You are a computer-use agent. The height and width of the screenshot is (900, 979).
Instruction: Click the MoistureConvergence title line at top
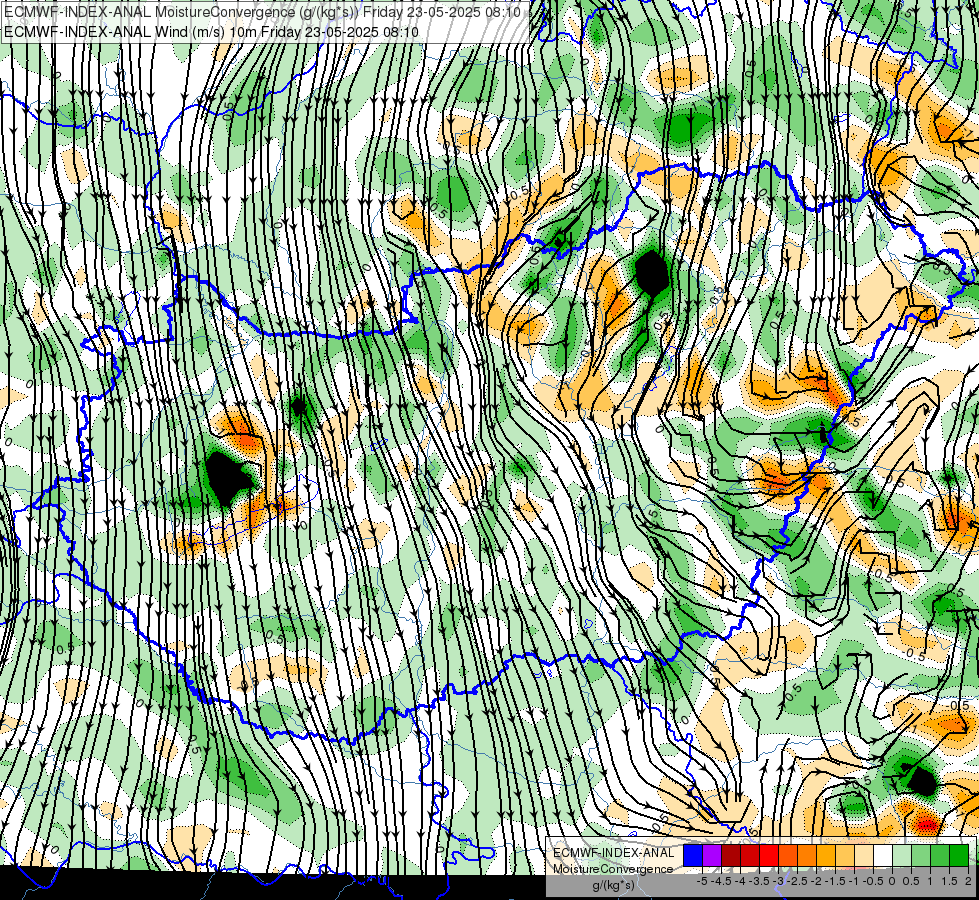pos(262,11)
